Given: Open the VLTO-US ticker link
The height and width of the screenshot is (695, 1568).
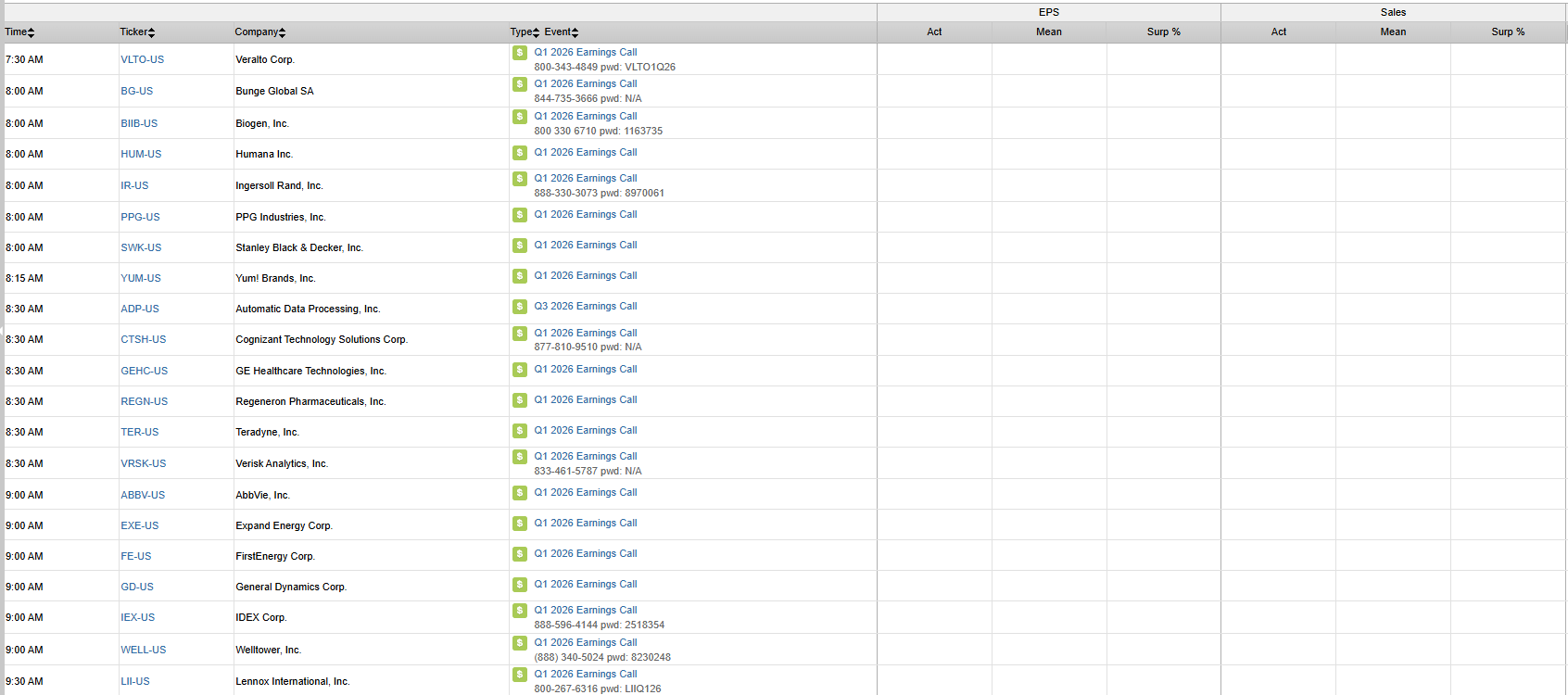Looking at the screenshot, I should (x=142, y=60).
